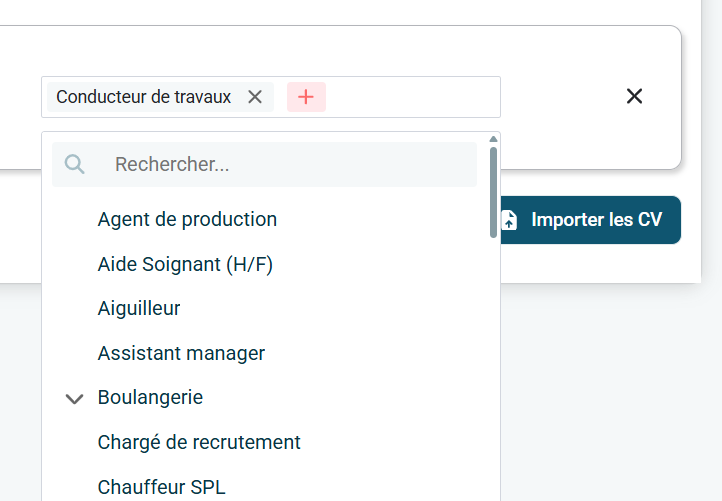Focus the Rechercher search field
This screenshot has height=501, width=722.
tap(264, 164)
